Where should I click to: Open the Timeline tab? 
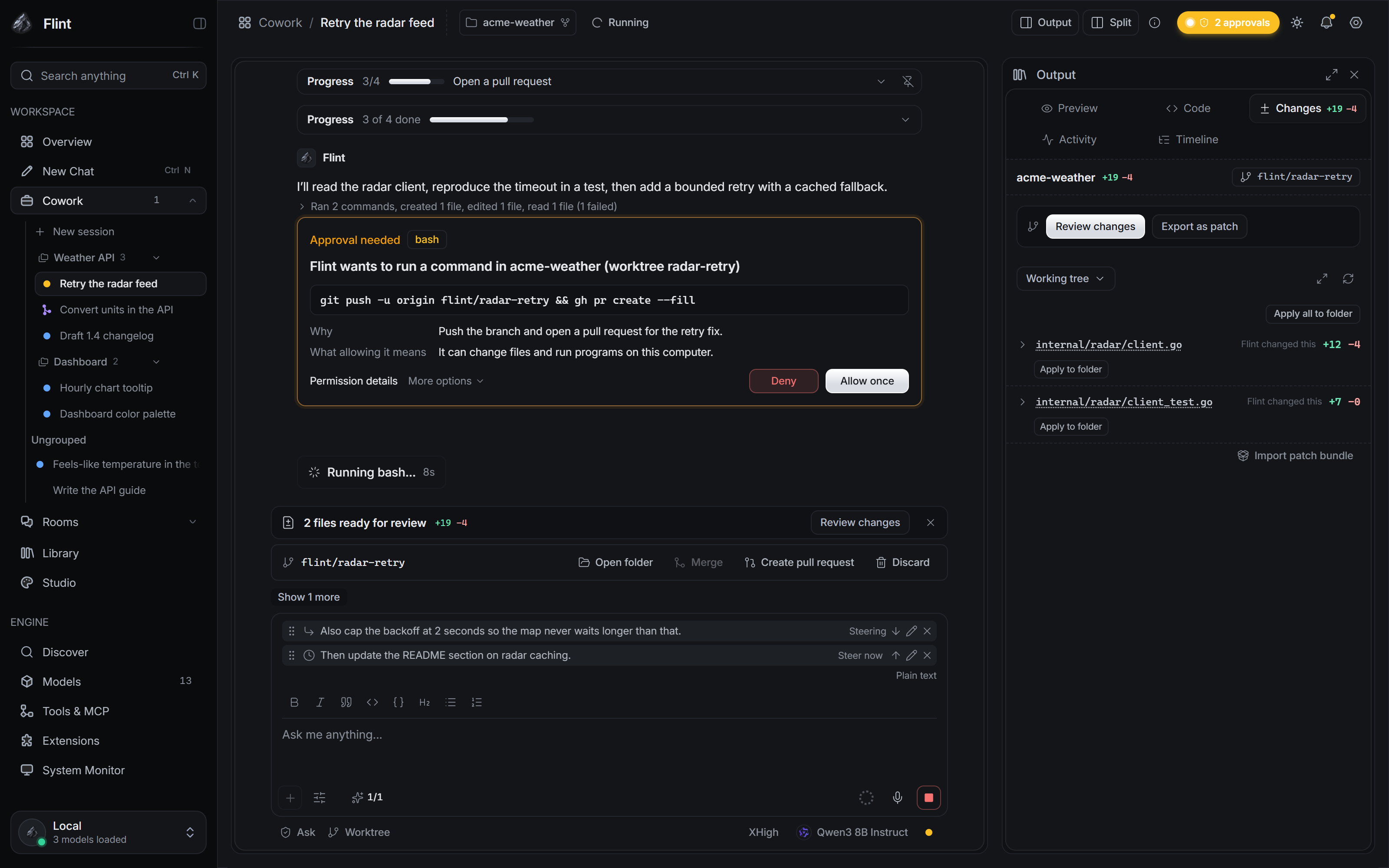[x=1188, y=139]
